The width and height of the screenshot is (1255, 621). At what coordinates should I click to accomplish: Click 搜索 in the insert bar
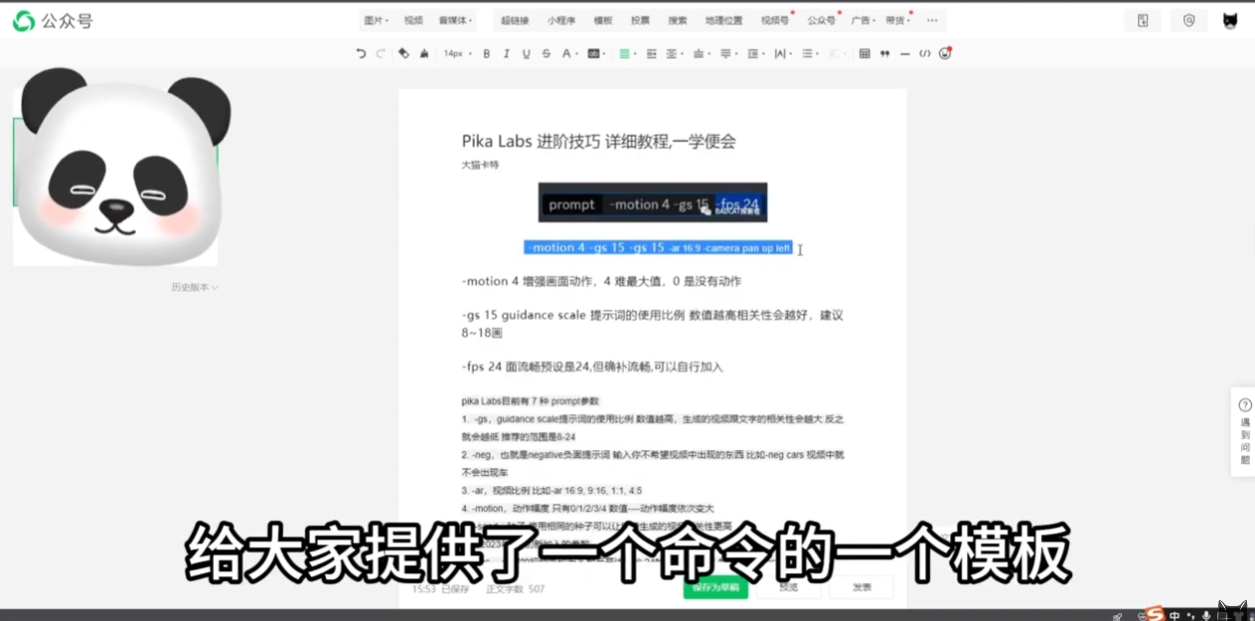[677, 20]
